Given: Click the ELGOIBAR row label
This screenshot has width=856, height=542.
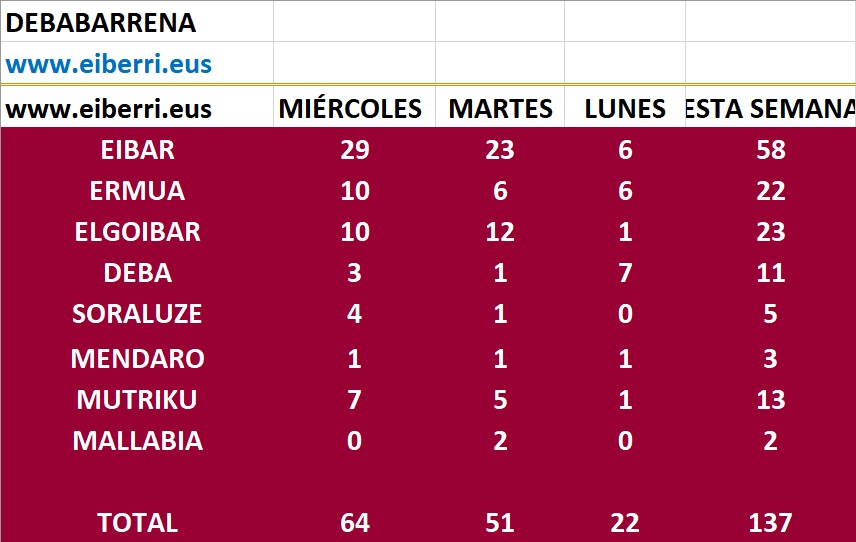Looking at the screenshot, I should click(138, 232).
